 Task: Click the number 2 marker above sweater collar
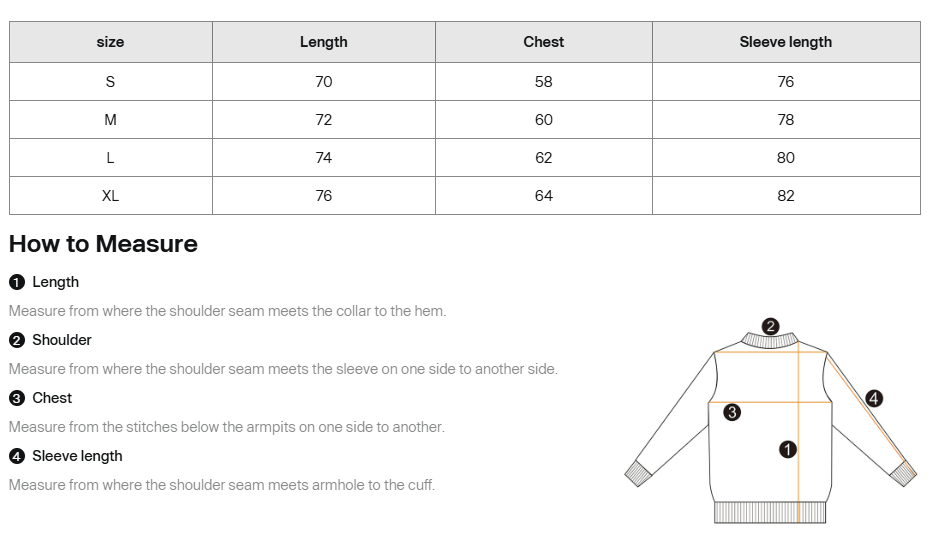pos(770,326)
